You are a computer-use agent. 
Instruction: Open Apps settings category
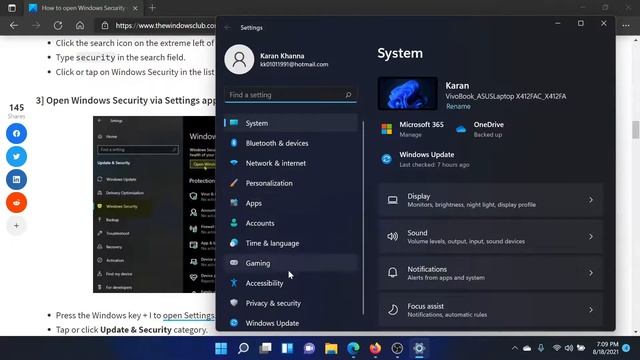[291, 203]
